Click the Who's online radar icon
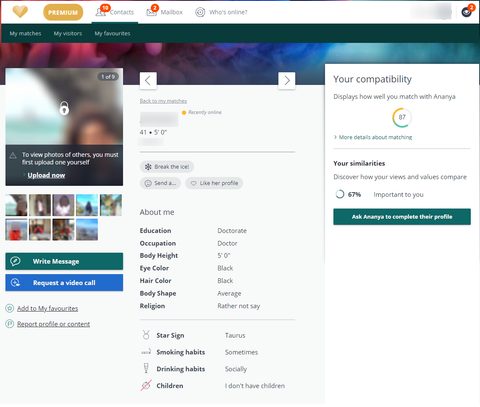Viewport: 480px width, 407px height. click(x=200, y=12)
